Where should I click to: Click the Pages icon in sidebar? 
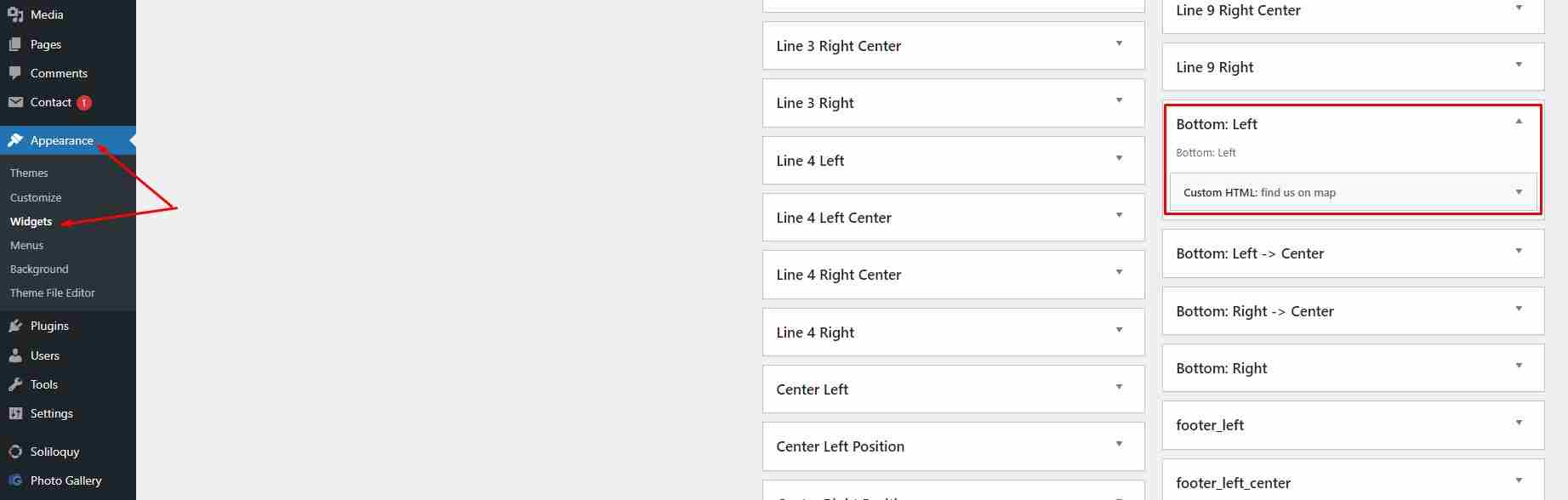point(15,44)
